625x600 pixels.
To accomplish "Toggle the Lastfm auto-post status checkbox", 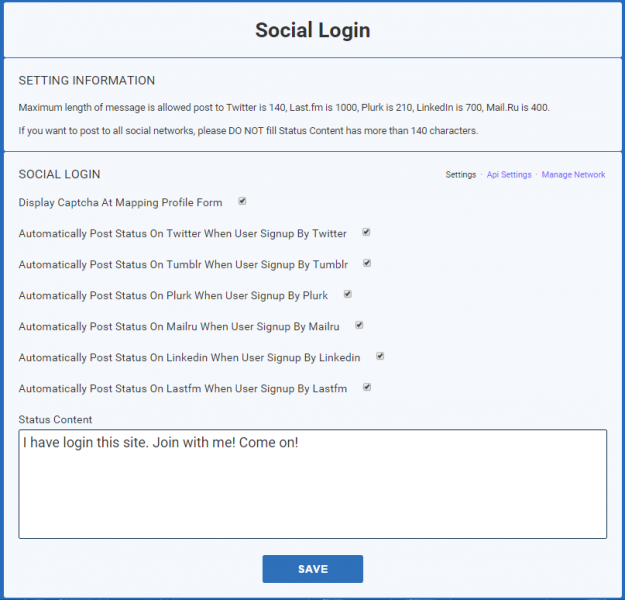I will (x=367, y=387).
